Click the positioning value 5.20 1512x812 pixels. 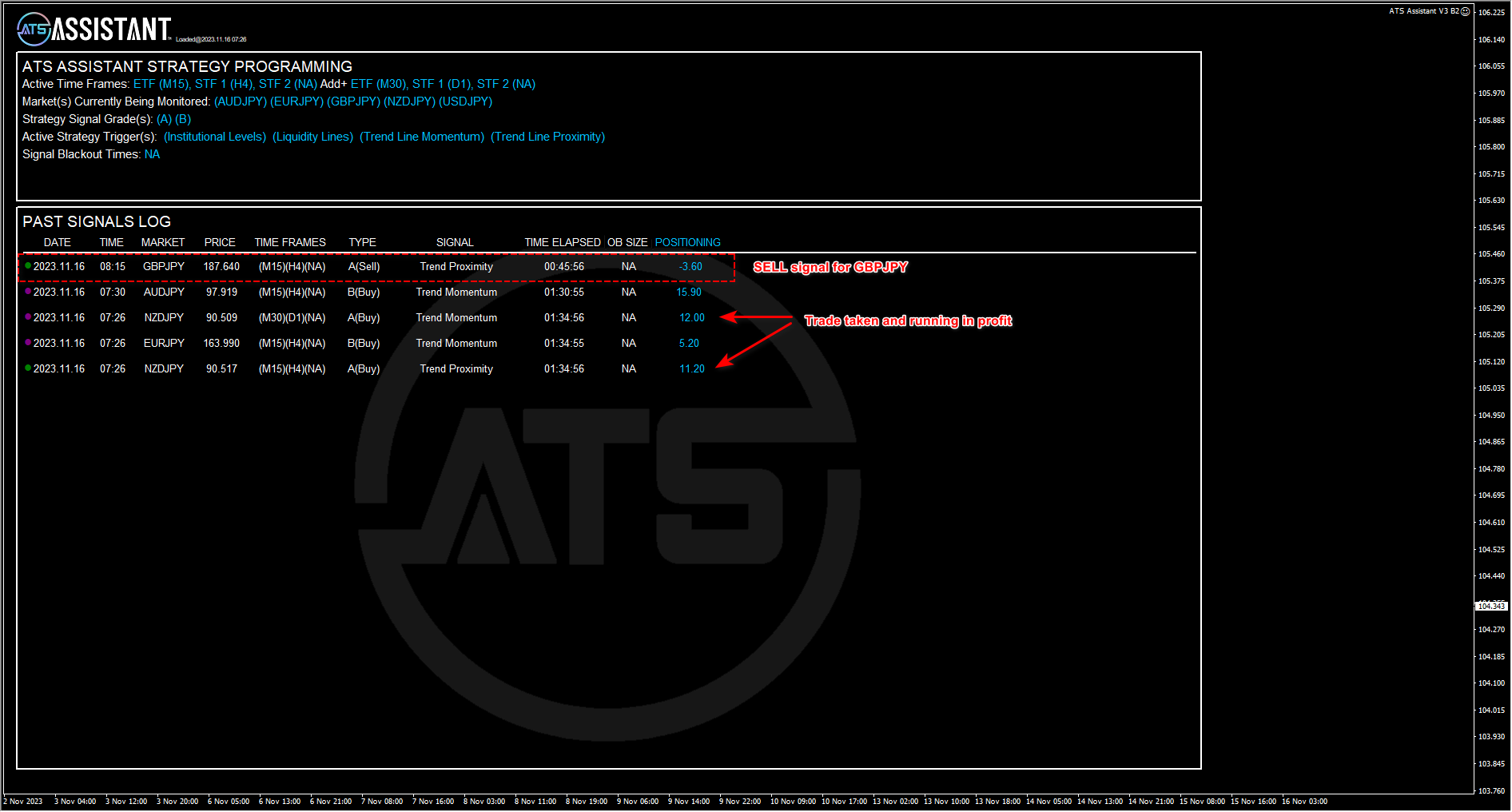689,343
